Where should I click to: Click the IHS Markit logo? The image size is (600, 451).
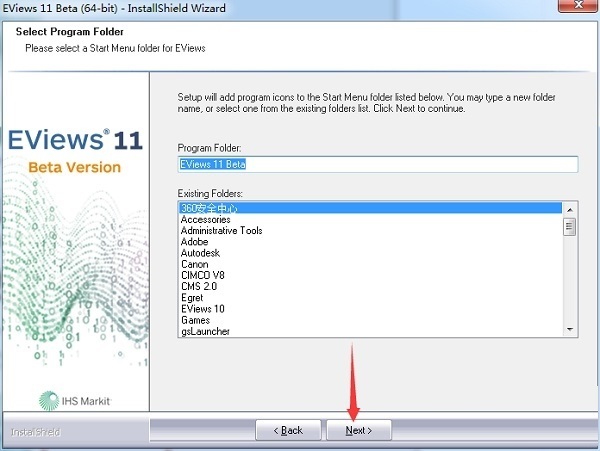[75, 401]
